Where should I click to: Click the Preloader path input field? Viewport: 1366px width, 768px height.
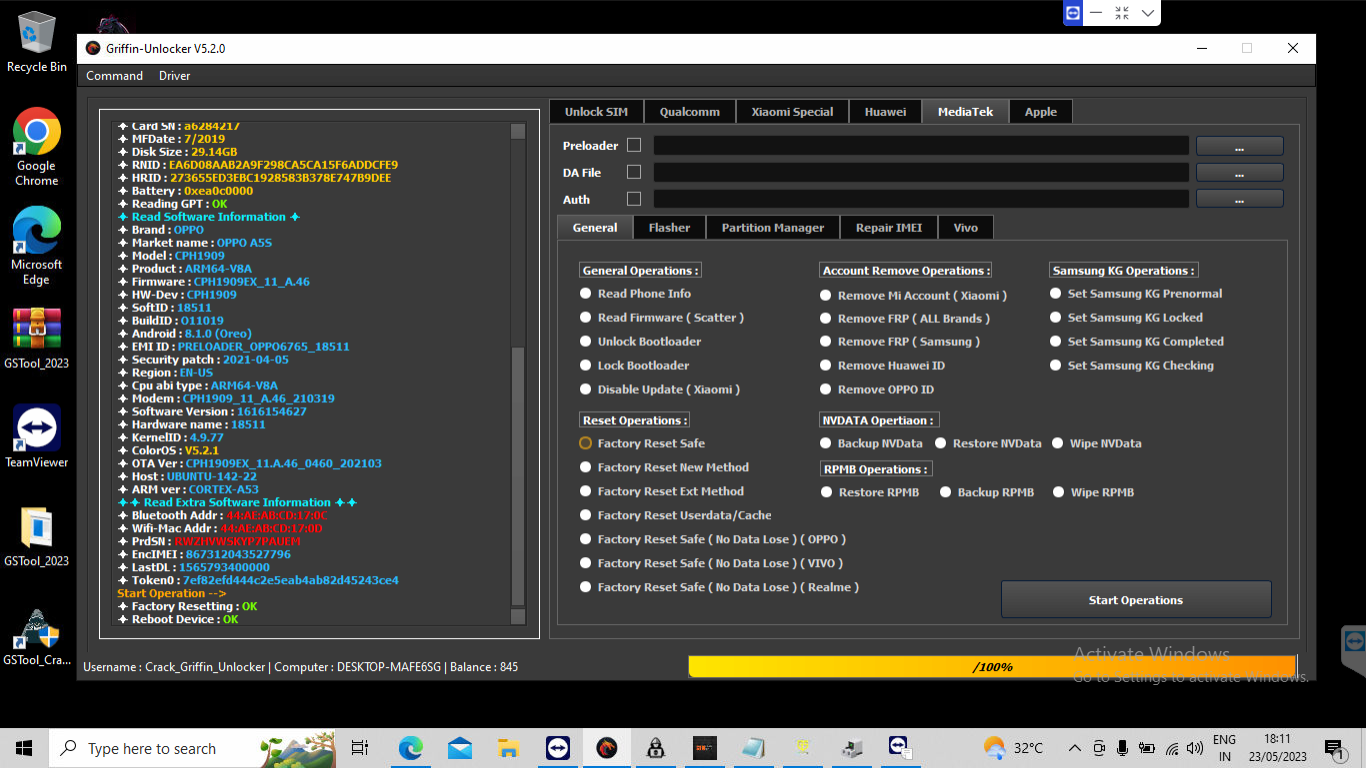click(x=921, y=145)
